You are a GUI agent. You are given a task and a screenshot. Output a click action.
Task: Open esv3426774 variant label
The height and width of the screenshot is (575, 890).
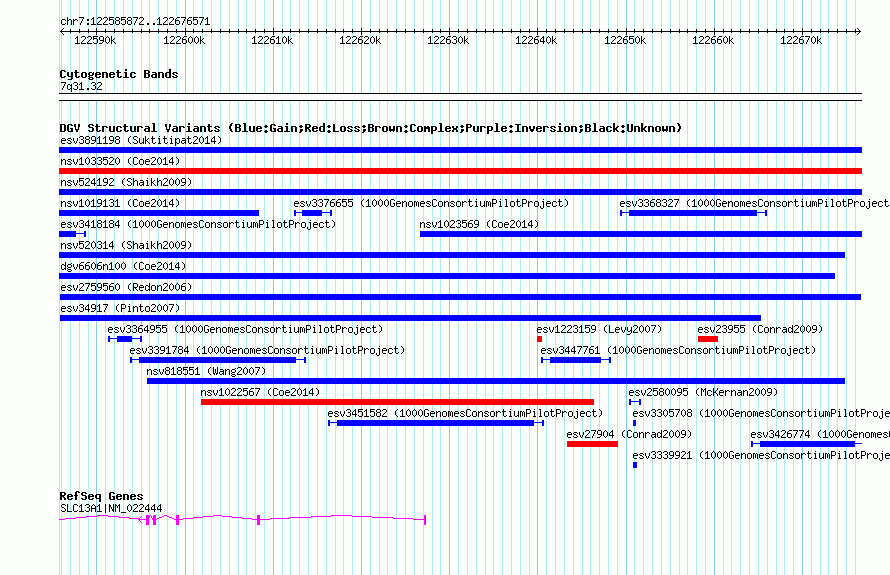pyautogui.click(x=820, y=434)
